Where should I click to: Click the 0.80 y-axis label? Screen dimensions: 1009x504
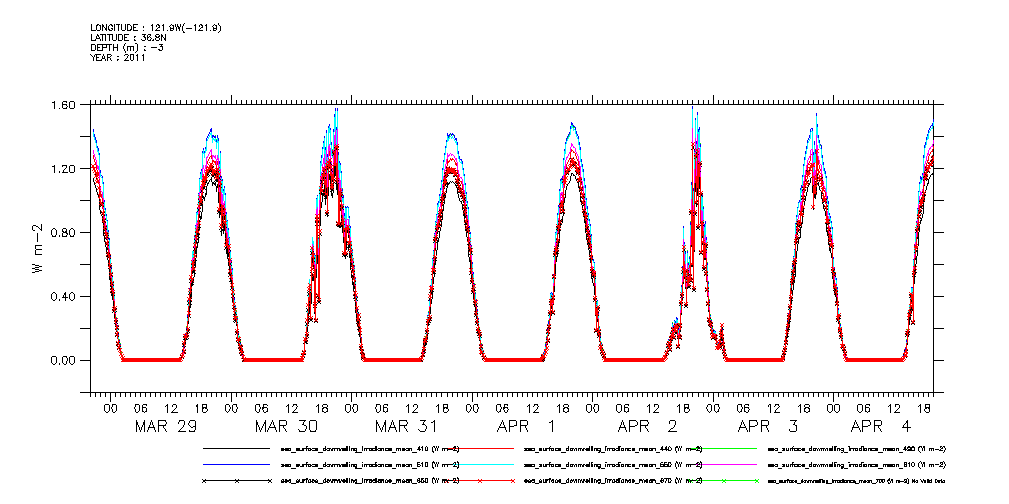pyautogui.click(x=62, y=232)
